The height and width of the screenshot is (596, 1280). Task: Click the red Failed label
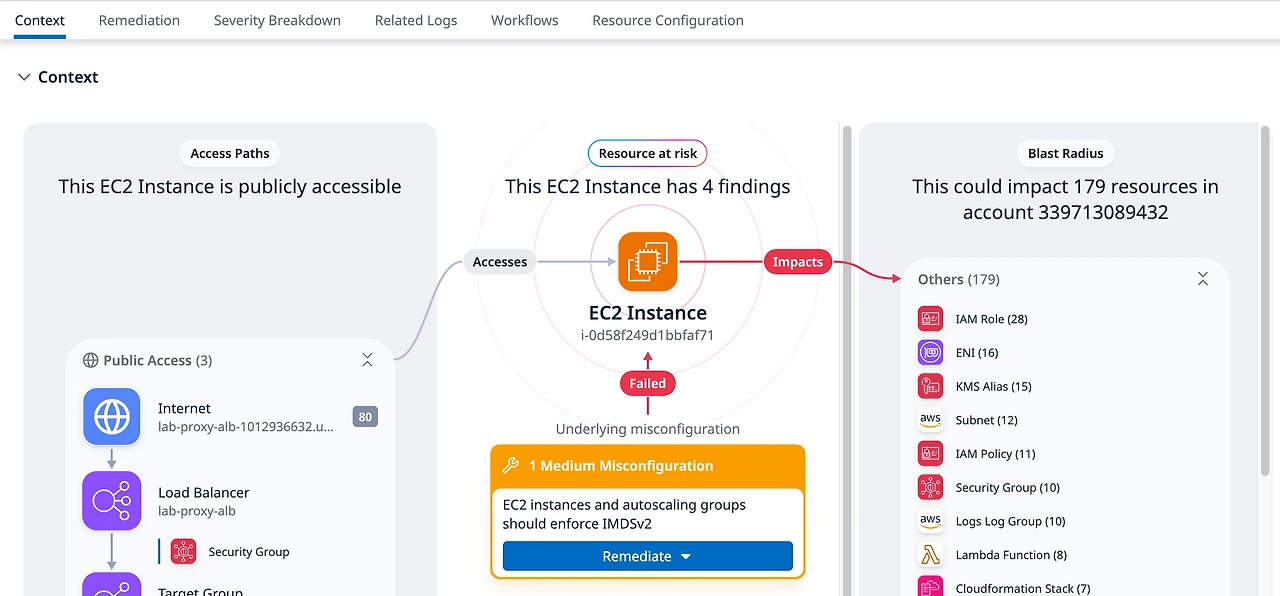[647, 383]
